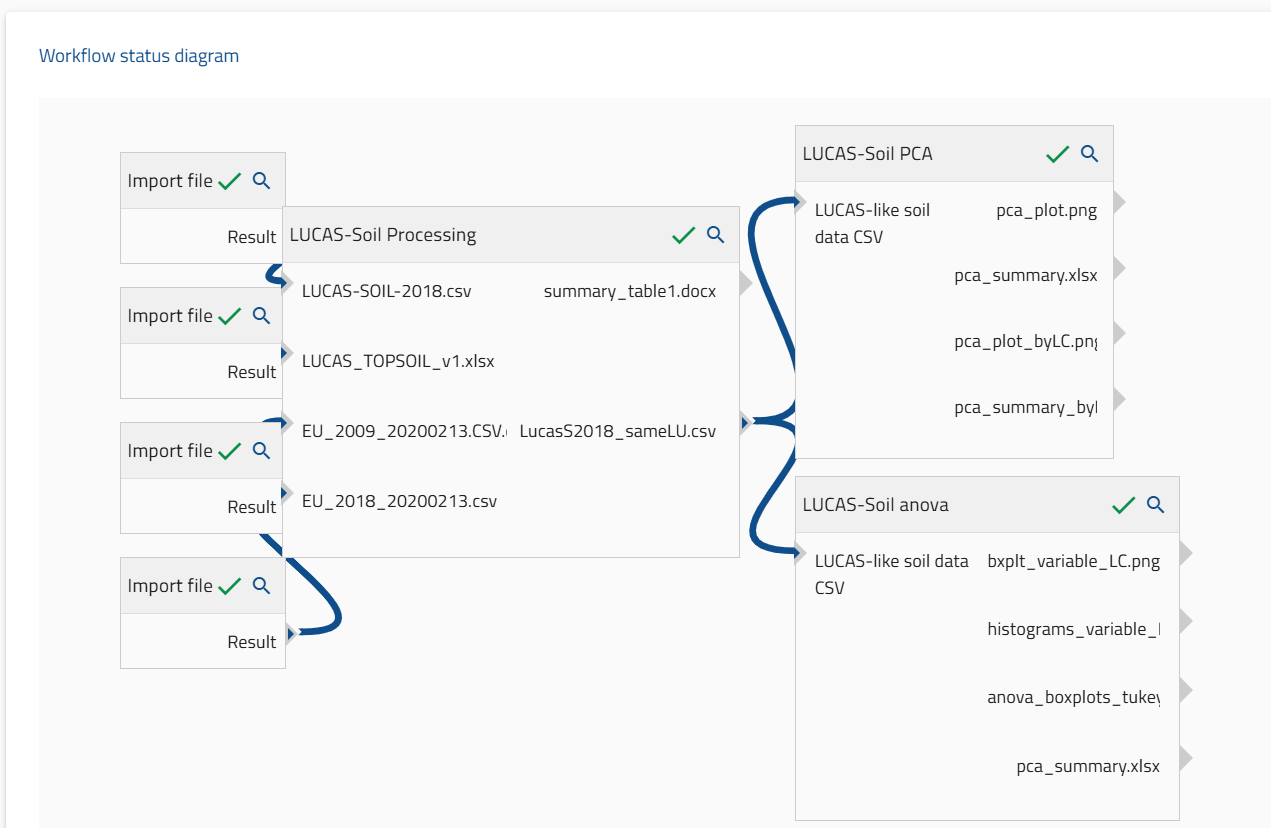Select output port arrow of summary_table1.docx
Screen dimensions: 1271x828
(x=745, y=284)
